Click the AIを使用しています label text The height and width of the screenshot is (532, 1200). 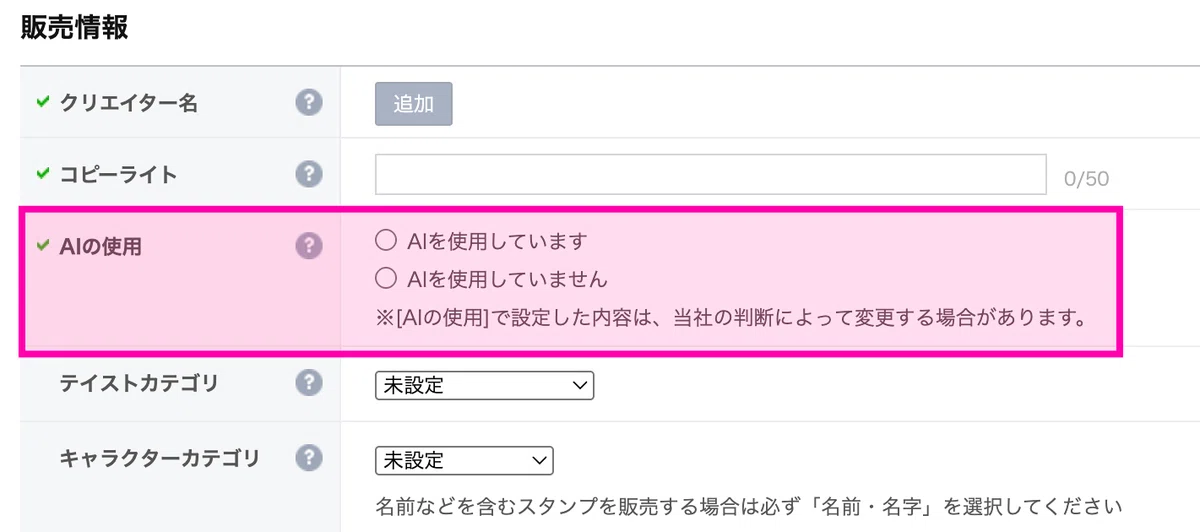coord(497,241)
